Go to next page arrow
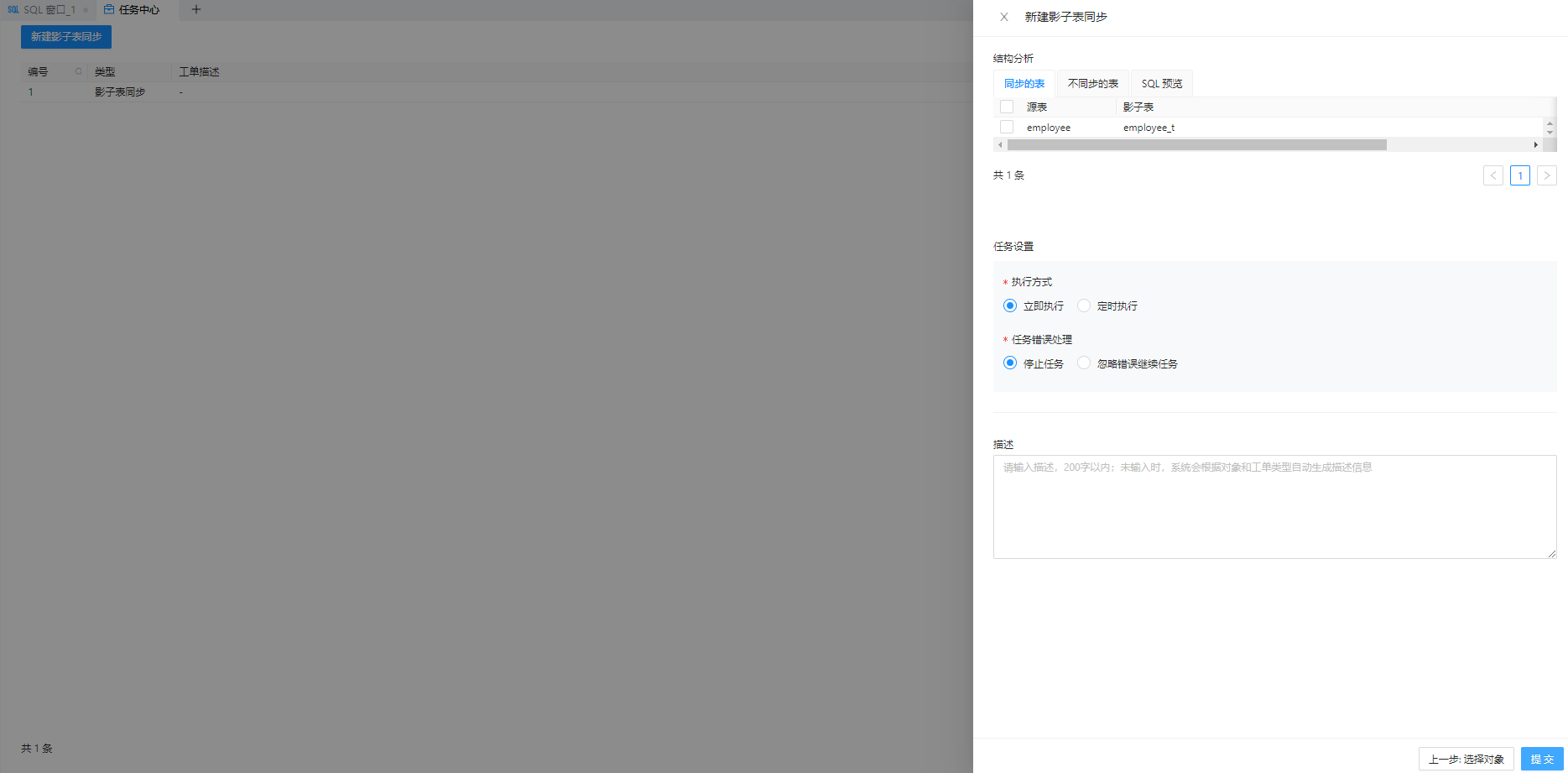This screenshot has width=1568, height=773. 1547,175
